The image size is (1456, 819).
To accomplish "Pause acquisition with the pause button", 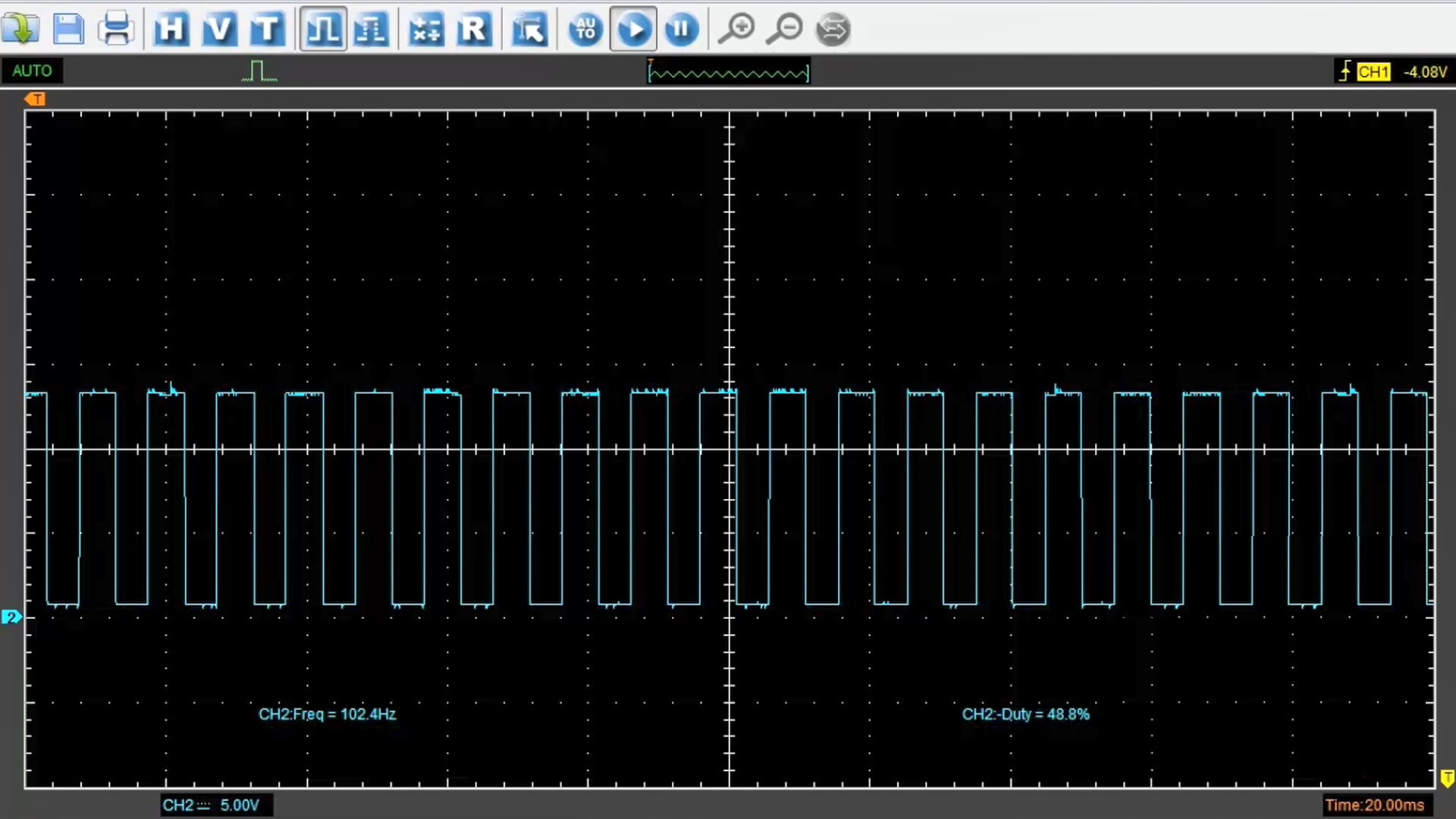I will coord(681,29).
